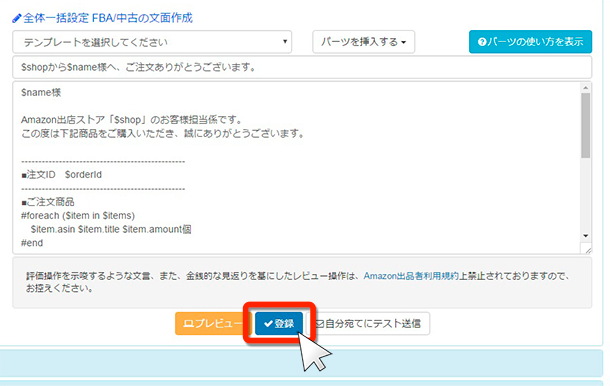Click inside the message body textarea
The height and width of the screenshot is (386, 610).
[x=296, y=168]
